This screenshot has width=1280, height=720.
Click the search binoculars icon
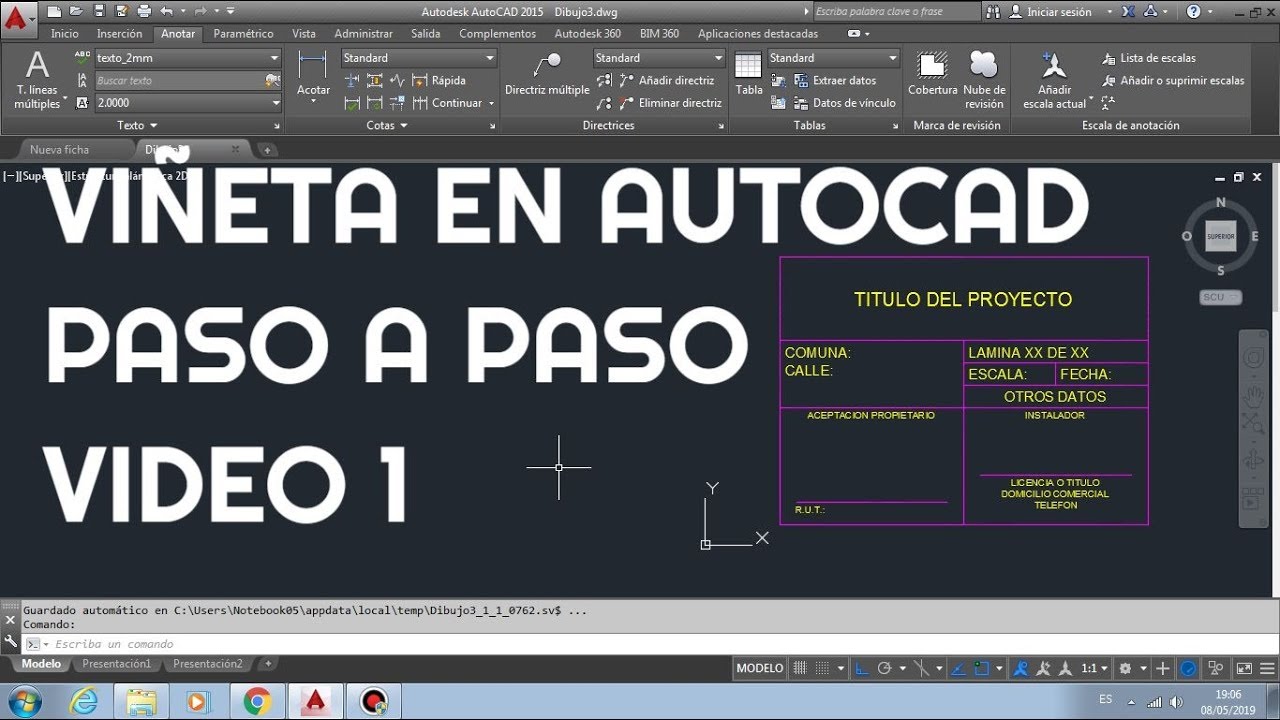tap(992, 12)
